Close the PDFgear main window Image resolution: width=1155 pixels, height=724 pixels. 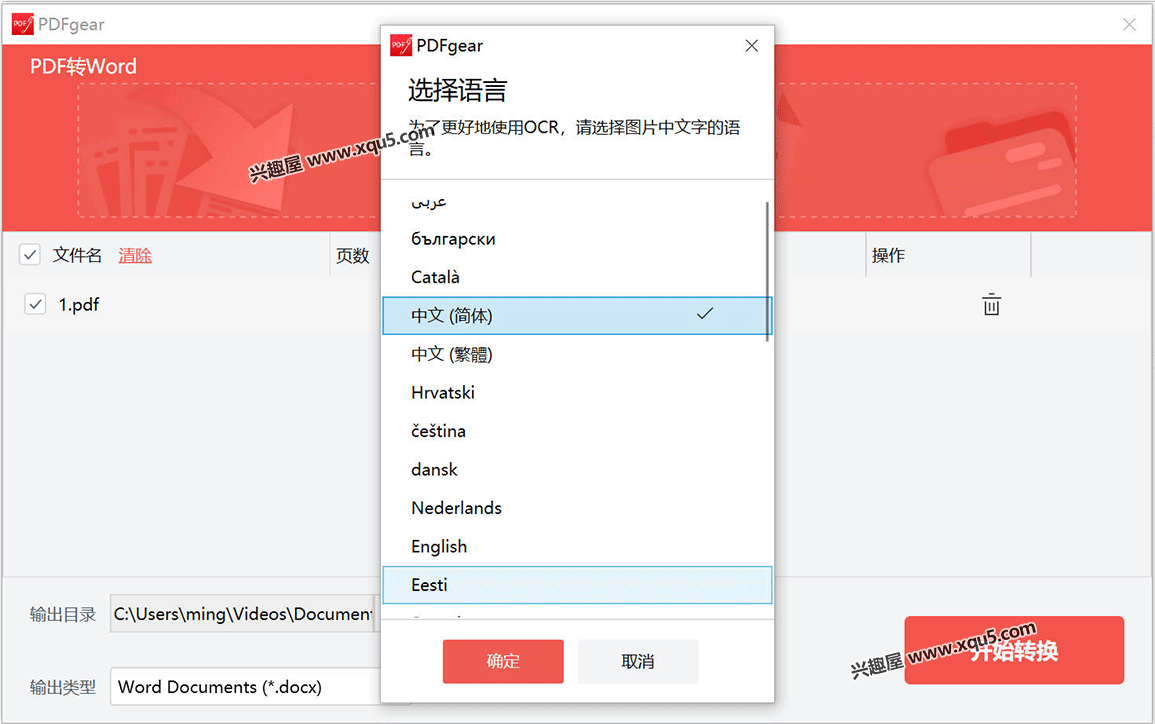[1129, 24]
